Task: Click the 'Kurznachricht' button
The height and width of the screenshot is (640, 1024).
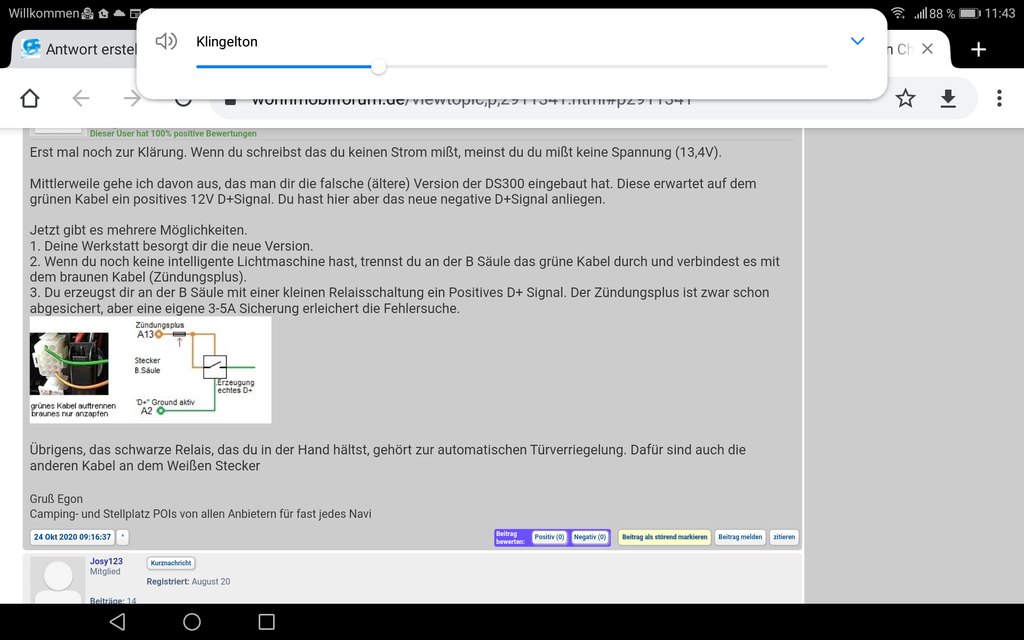Action: tap(171, 563)
